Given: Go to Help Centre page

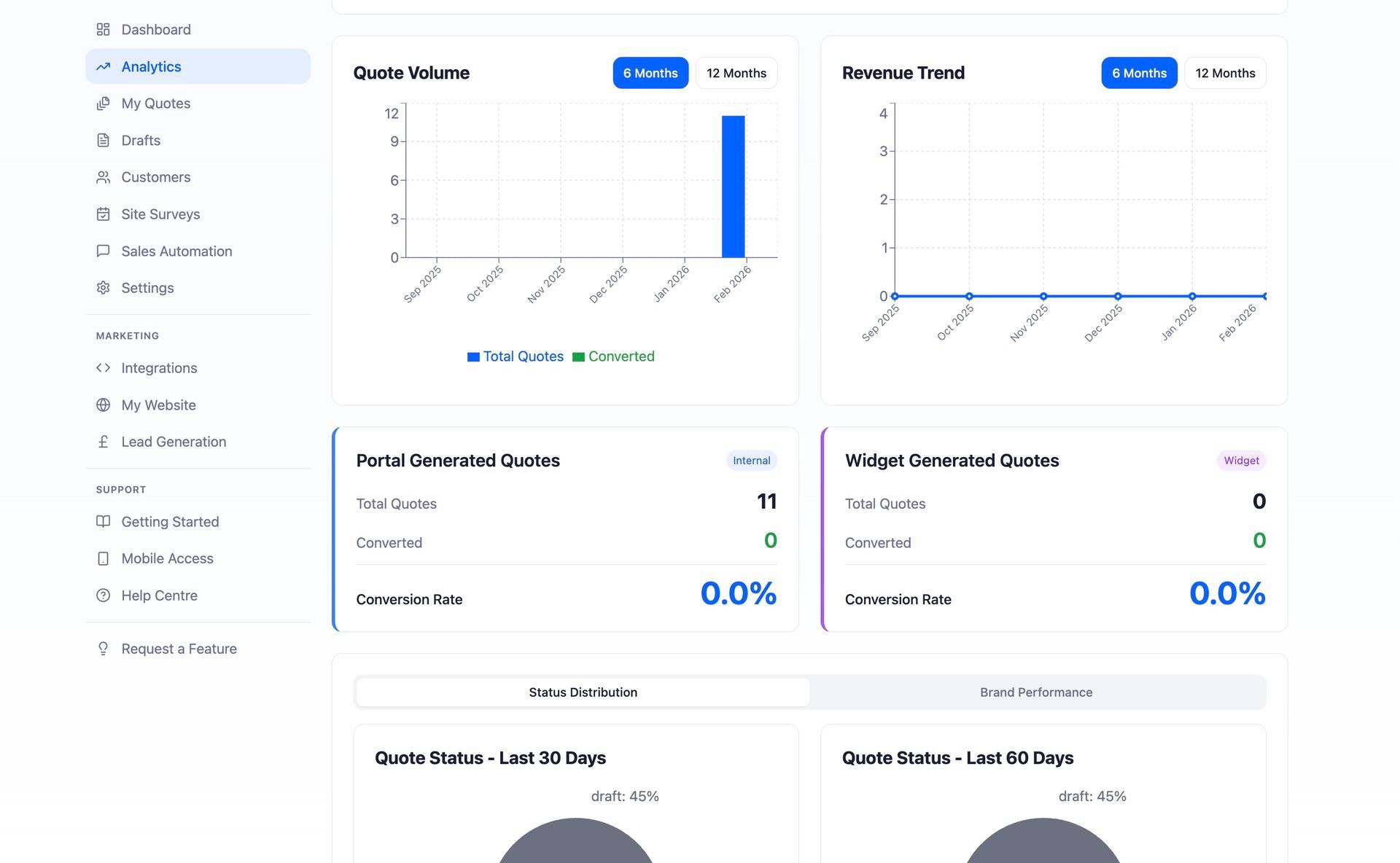Looking at the screenshot, I should click(159, 595).
